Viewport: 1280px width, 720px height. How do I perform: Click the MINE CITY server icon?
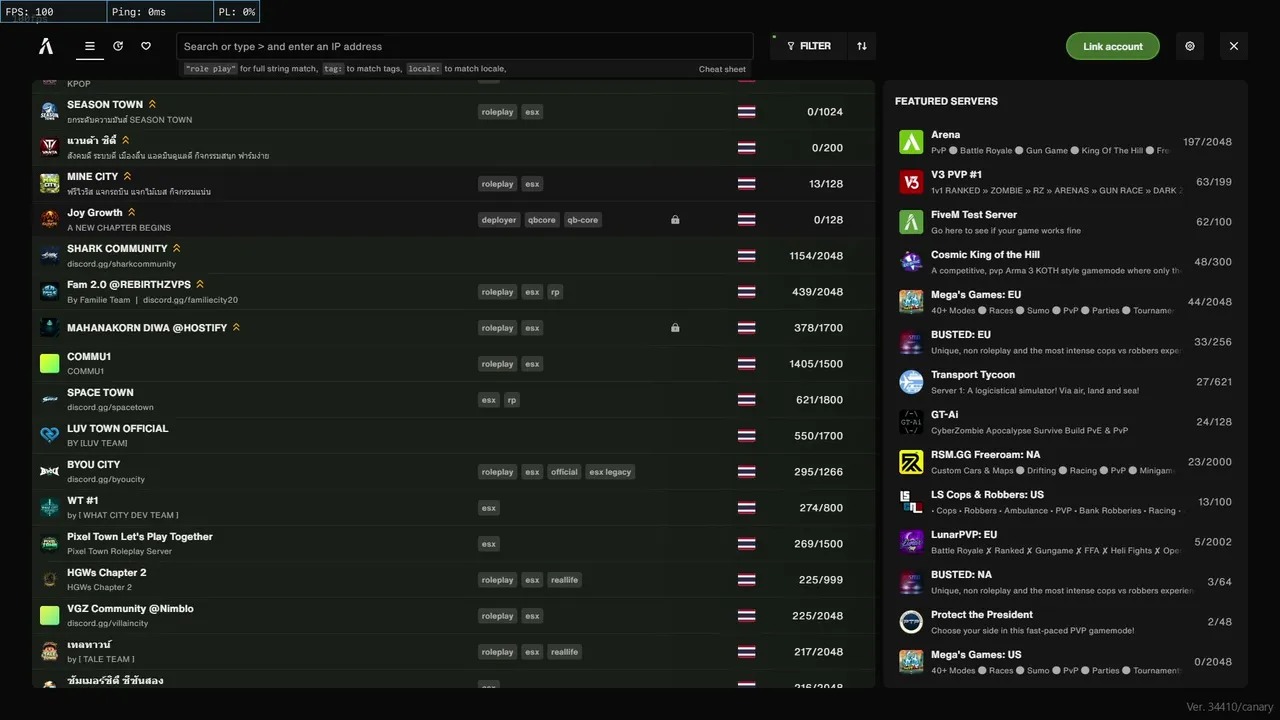50,184
